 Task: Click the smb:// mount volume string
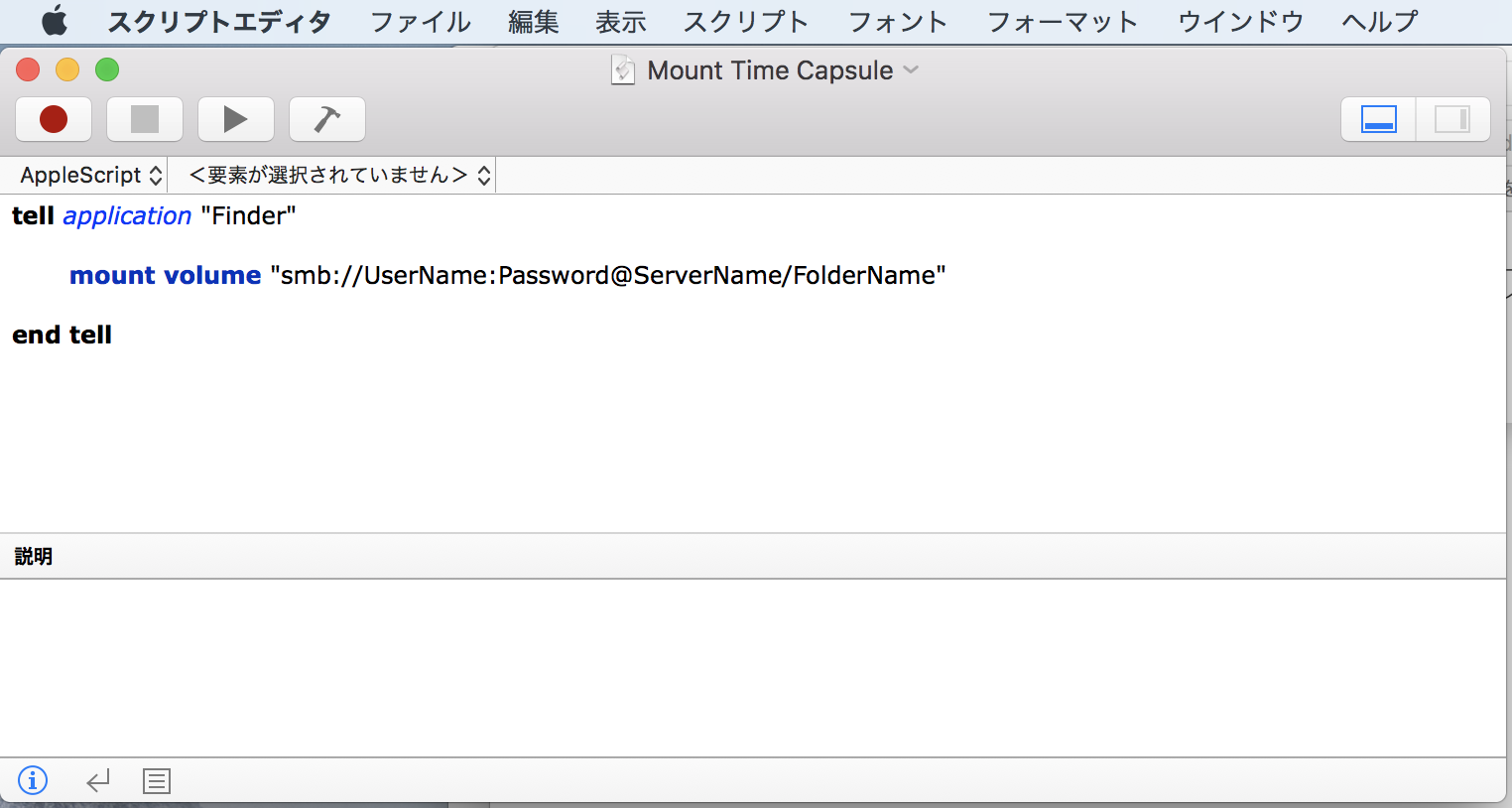coord(608,275)
